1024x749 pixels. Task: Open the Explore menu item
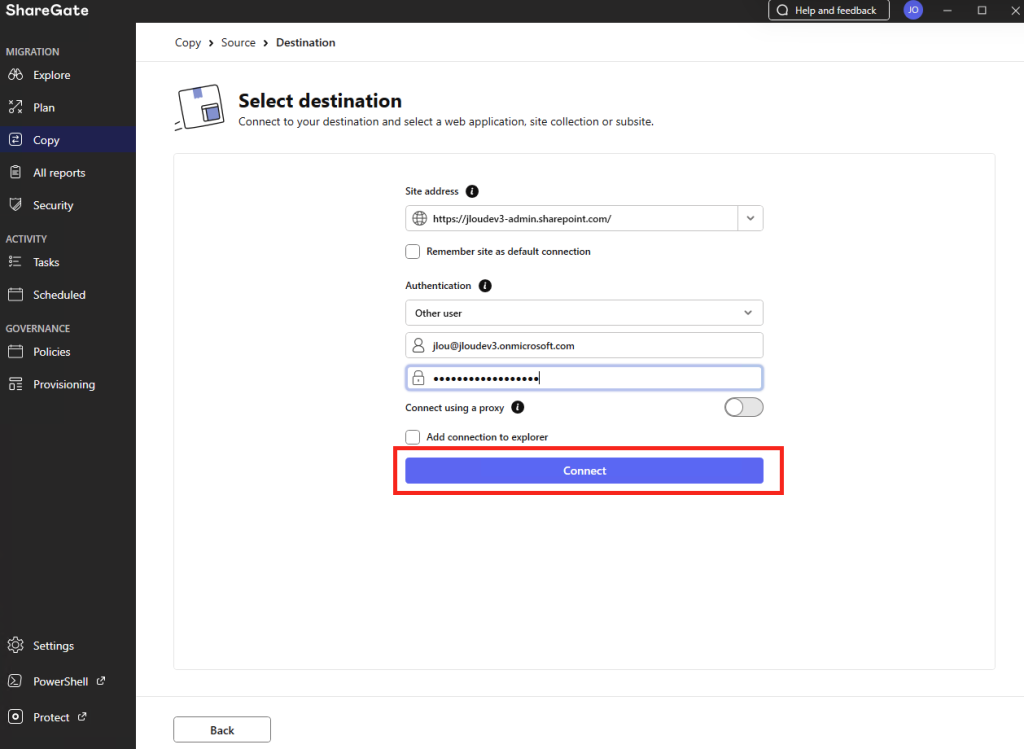[68, 75]
